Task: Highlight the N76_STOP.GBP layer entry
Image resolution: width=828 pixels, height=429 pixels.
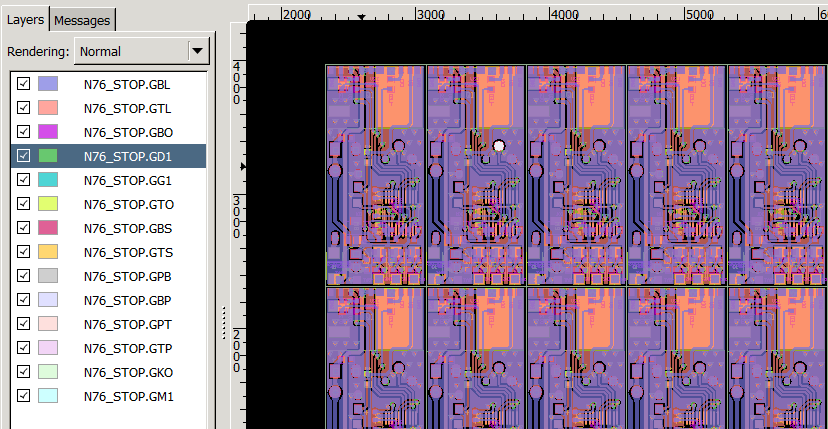Action: [128, 300]
